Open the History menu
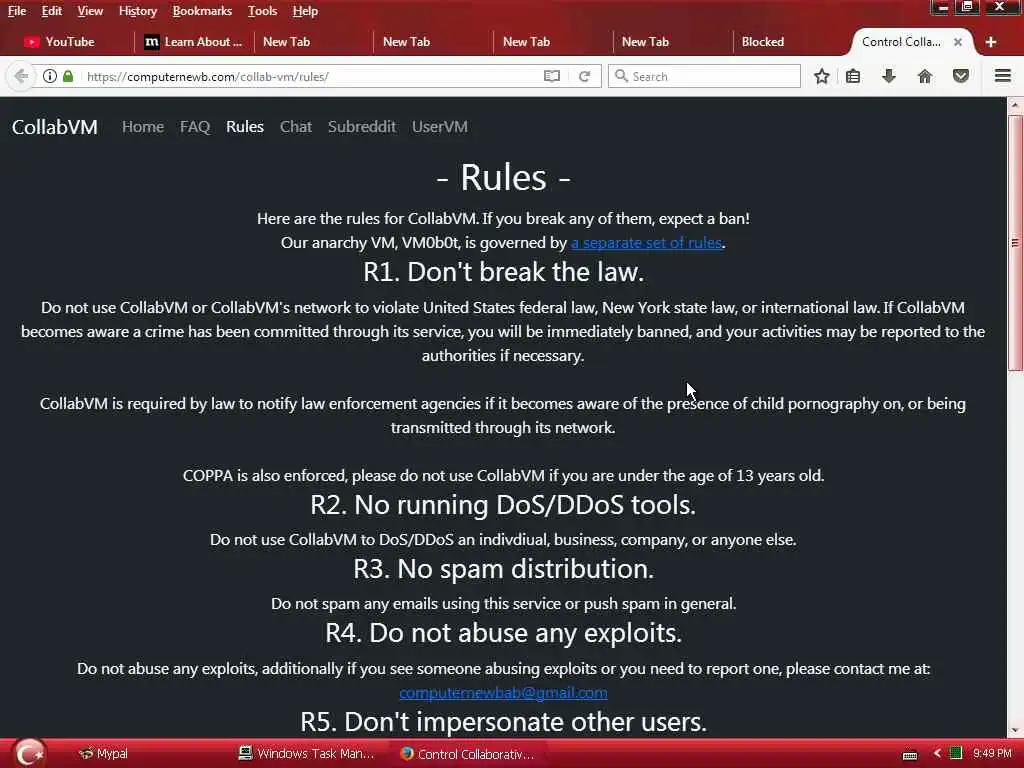The width and height of the screenshot is (1024, 768). tap(138, 11)
